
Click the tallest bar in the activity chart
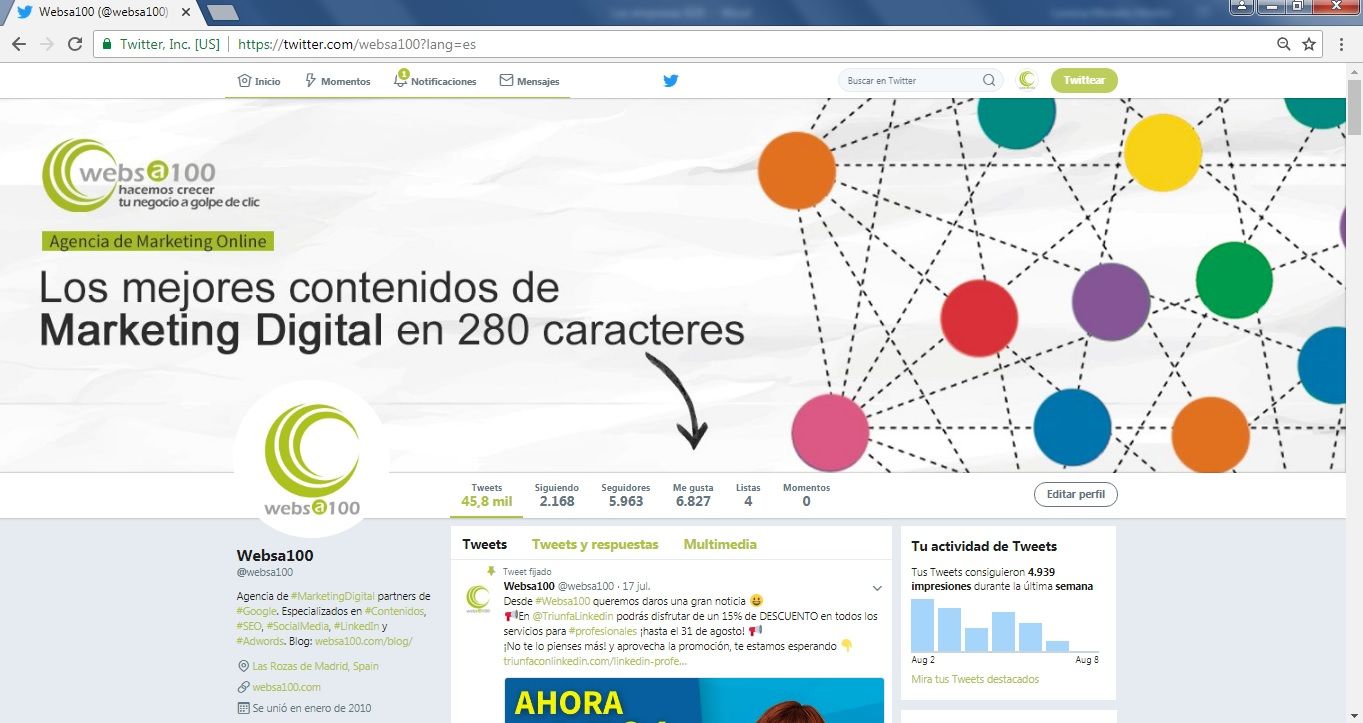tap(922, 625)
